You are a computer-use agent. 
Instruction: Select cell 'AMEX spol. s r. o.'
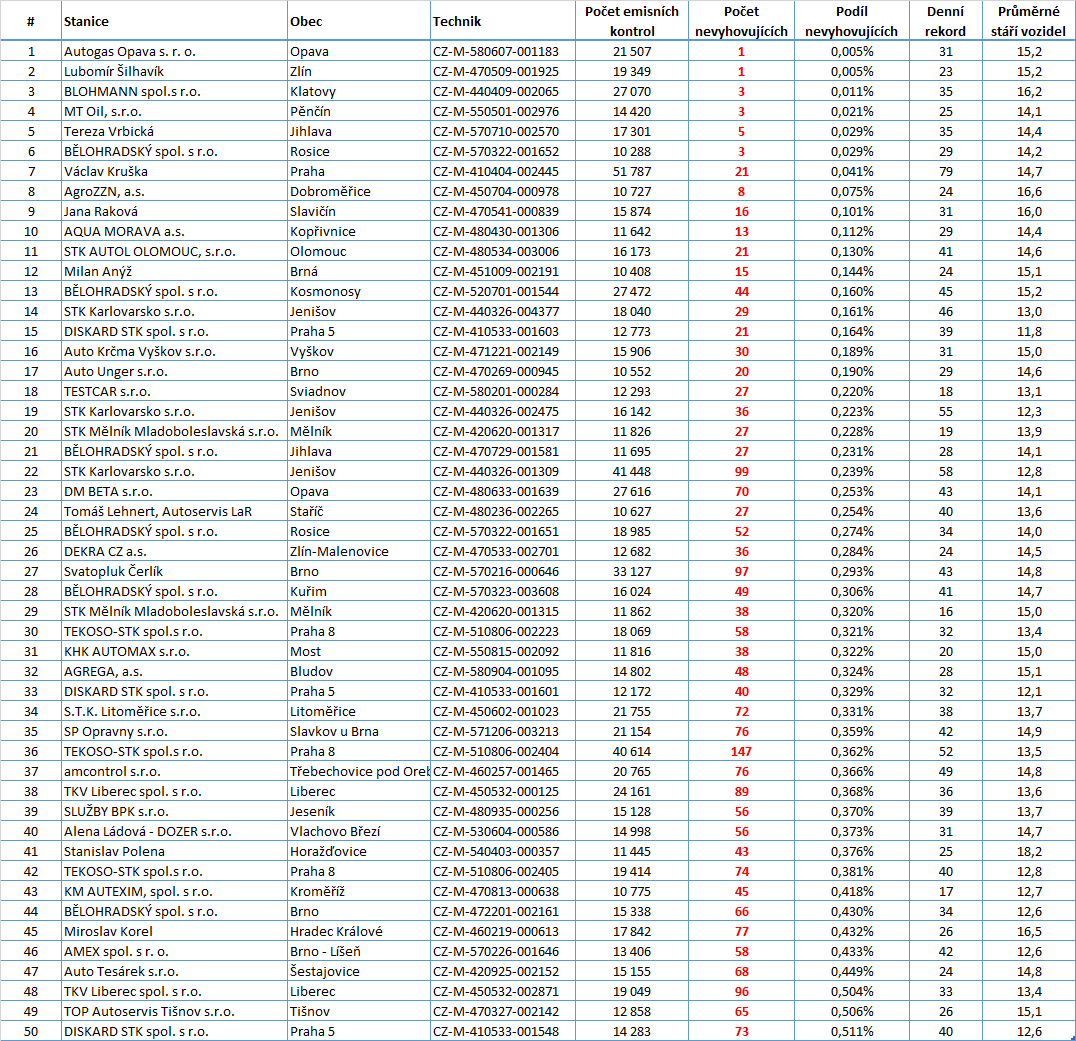point(174,951)
